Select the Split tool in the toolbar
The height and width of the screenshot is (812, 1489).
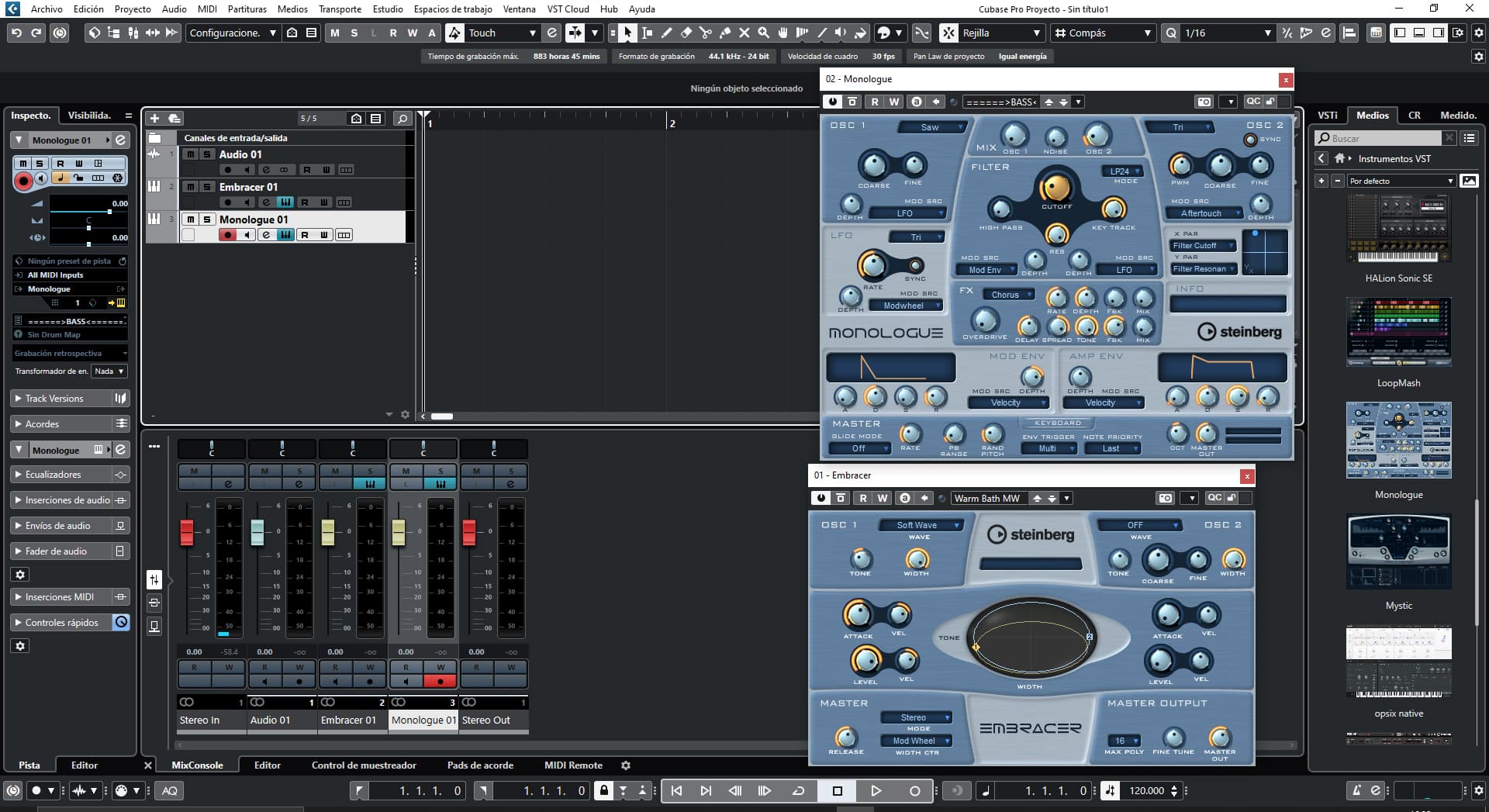coord(706,33)
